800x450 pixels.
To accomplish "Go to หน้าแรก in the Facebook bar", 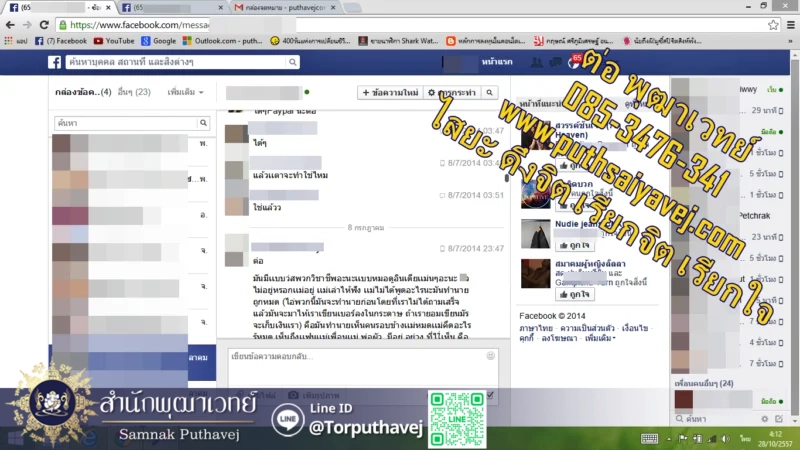I will 497,62.
